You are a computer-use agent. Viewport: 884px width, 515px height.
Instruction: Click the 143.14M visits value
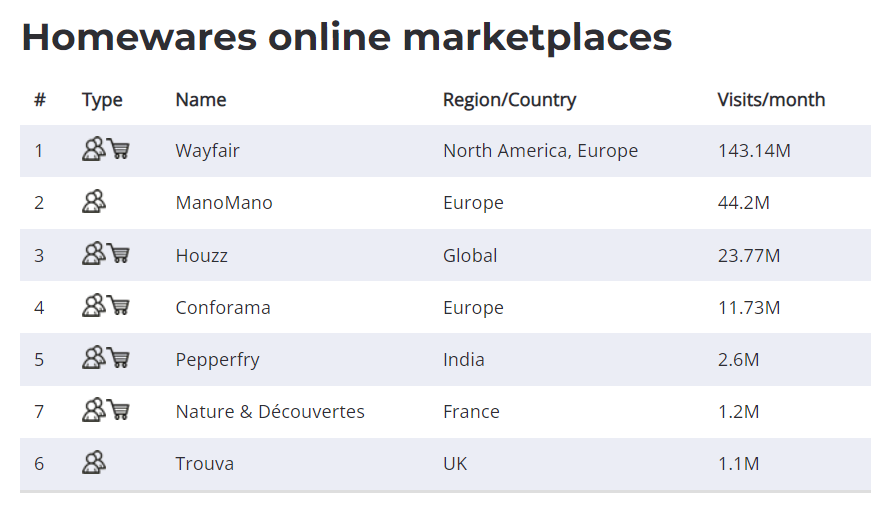tap(754, 151)
